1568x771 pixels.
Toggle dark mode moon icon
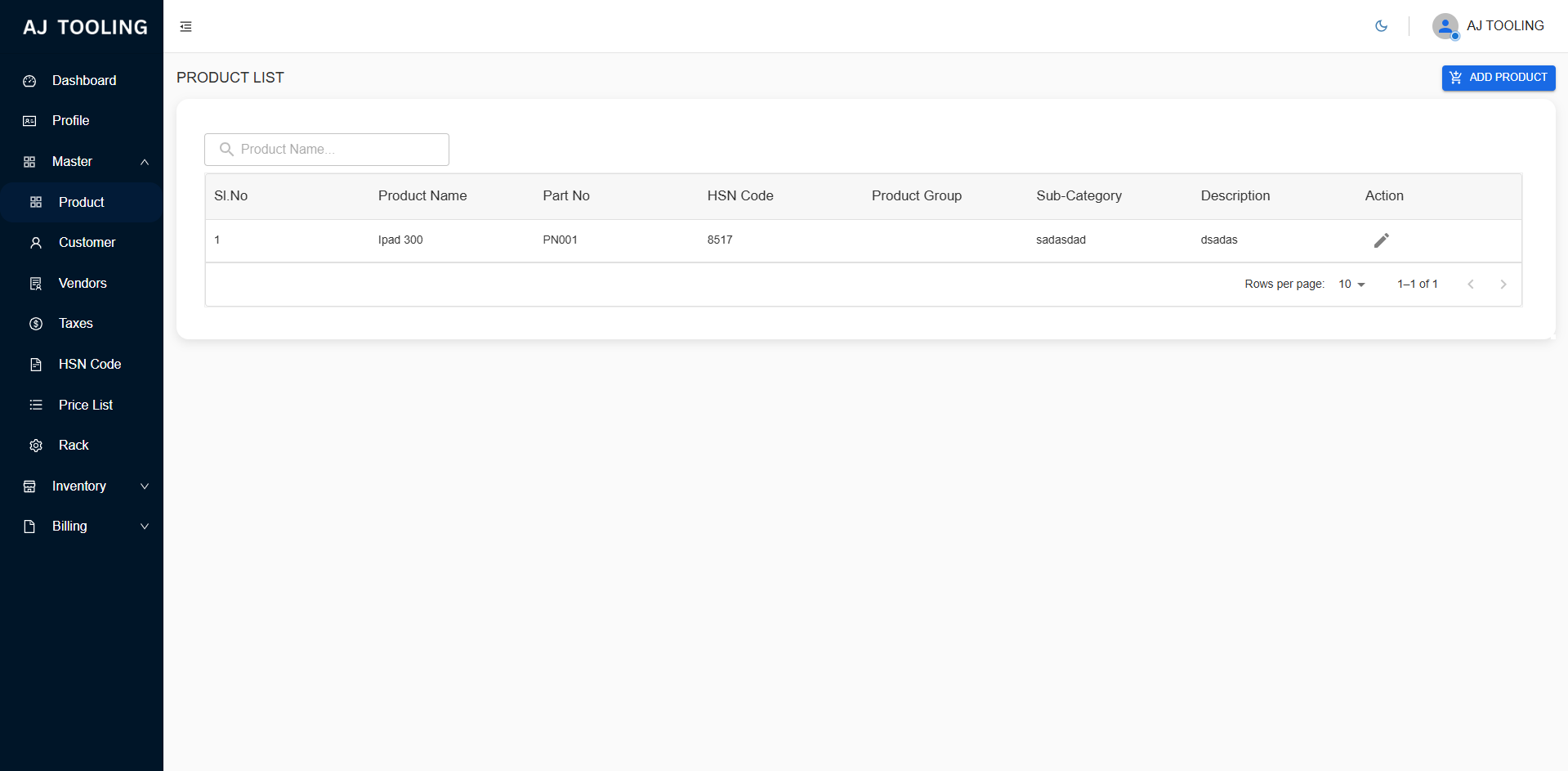[1381, 26]
